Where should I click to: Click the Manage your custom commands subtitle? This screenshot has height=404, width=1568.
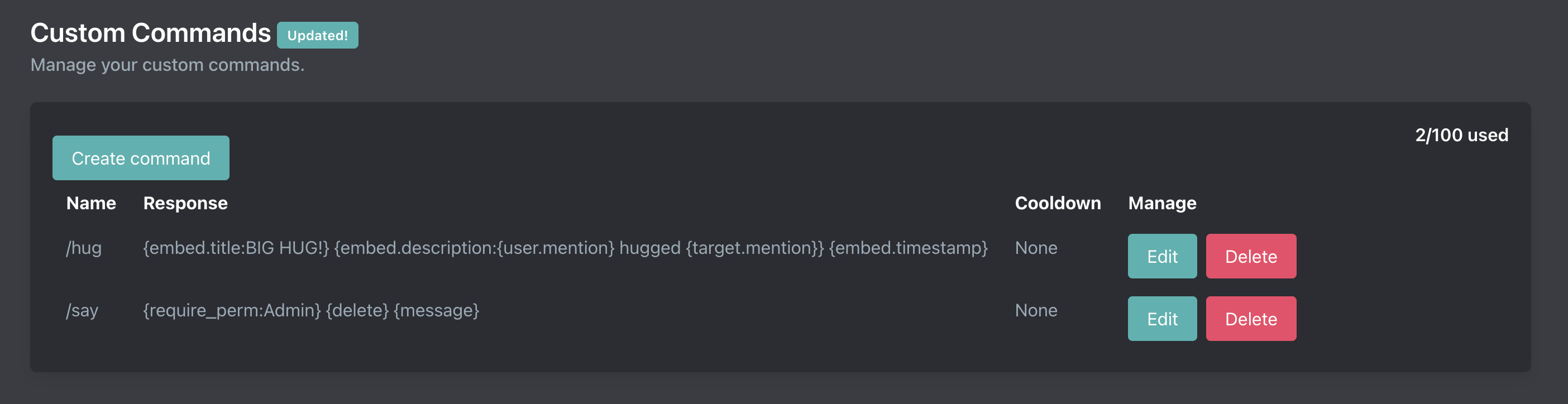click(x=168, y=65)
